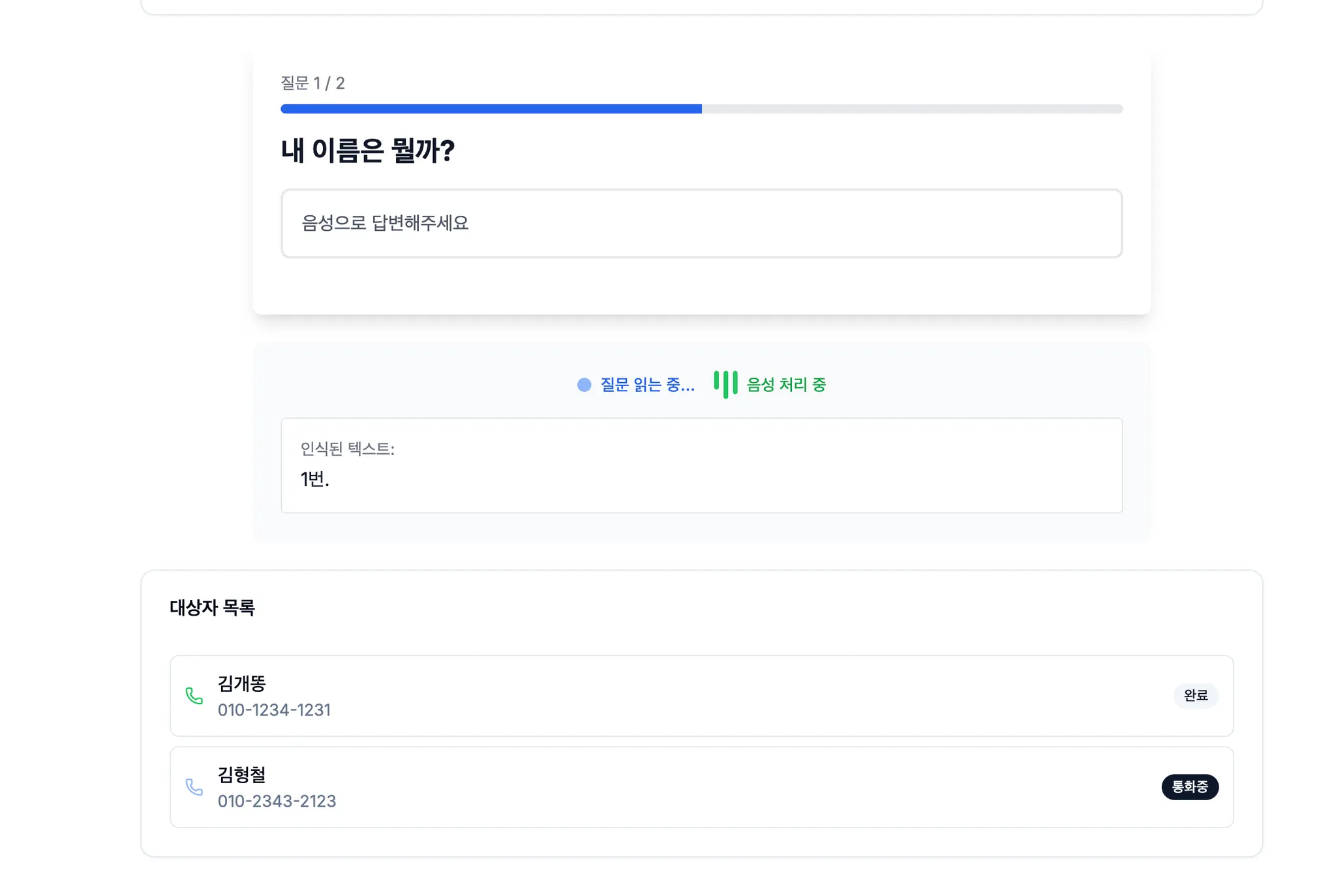Select the 김형철 name in list
Image resolution: width=1336 pixels, height=896 pixels.
coord(242,775)
